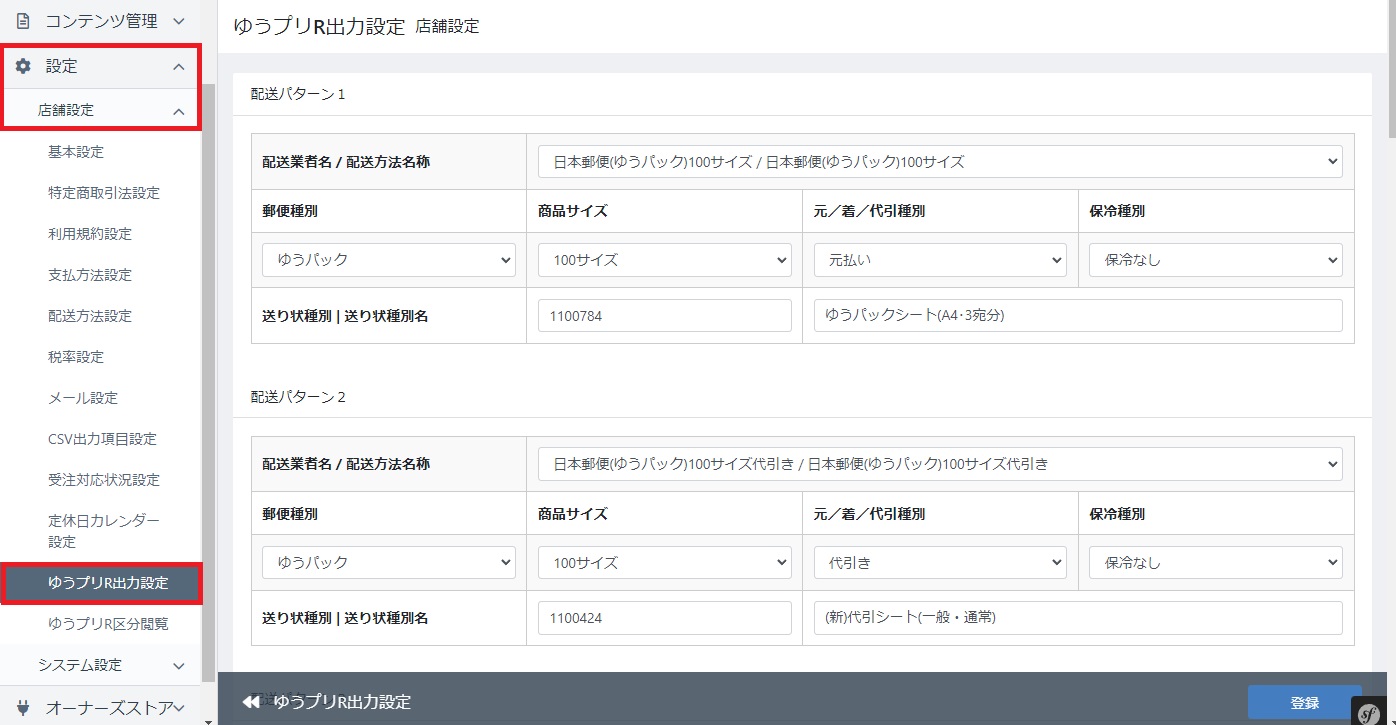The height and width of the screenshot is (725, 1396).
Task: Click the 配送パターン１ section heading
Action: (298, 95)
